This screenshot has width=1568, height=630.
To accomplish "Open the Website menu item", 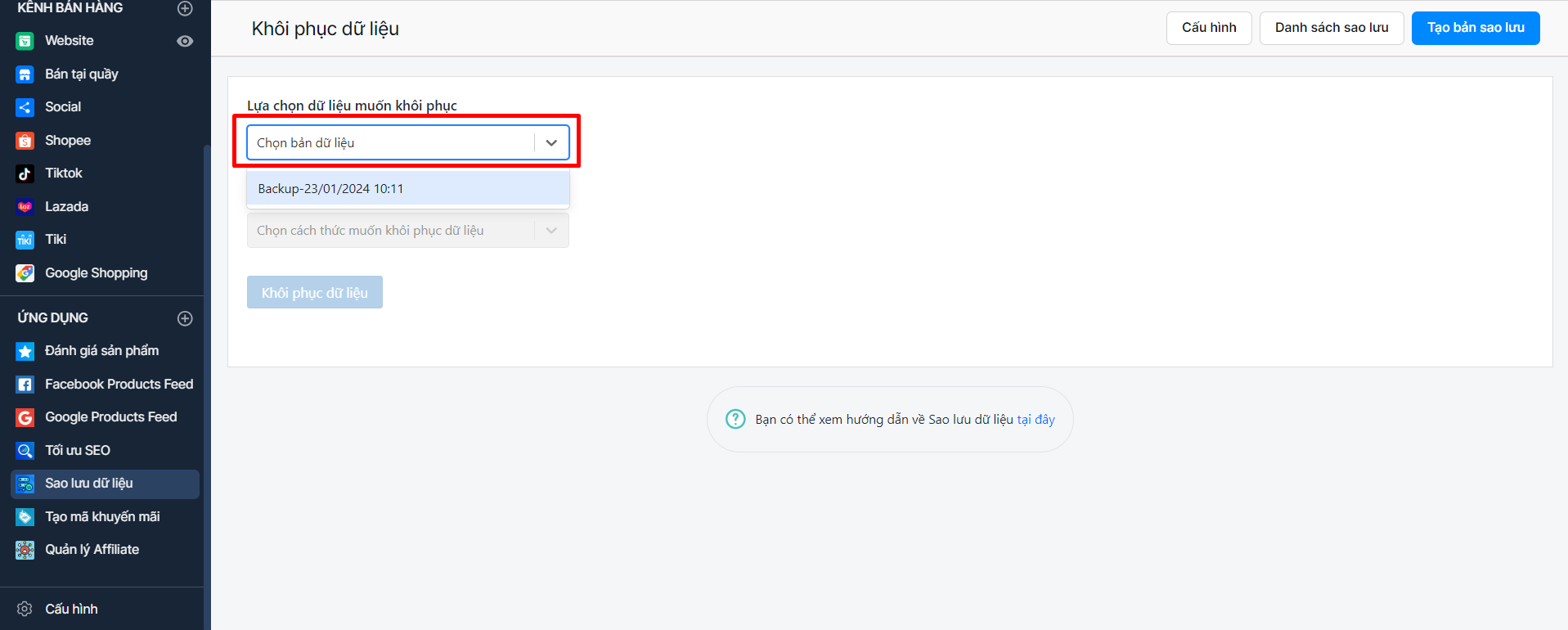I will pyautogui.click(x=70, y=41).
